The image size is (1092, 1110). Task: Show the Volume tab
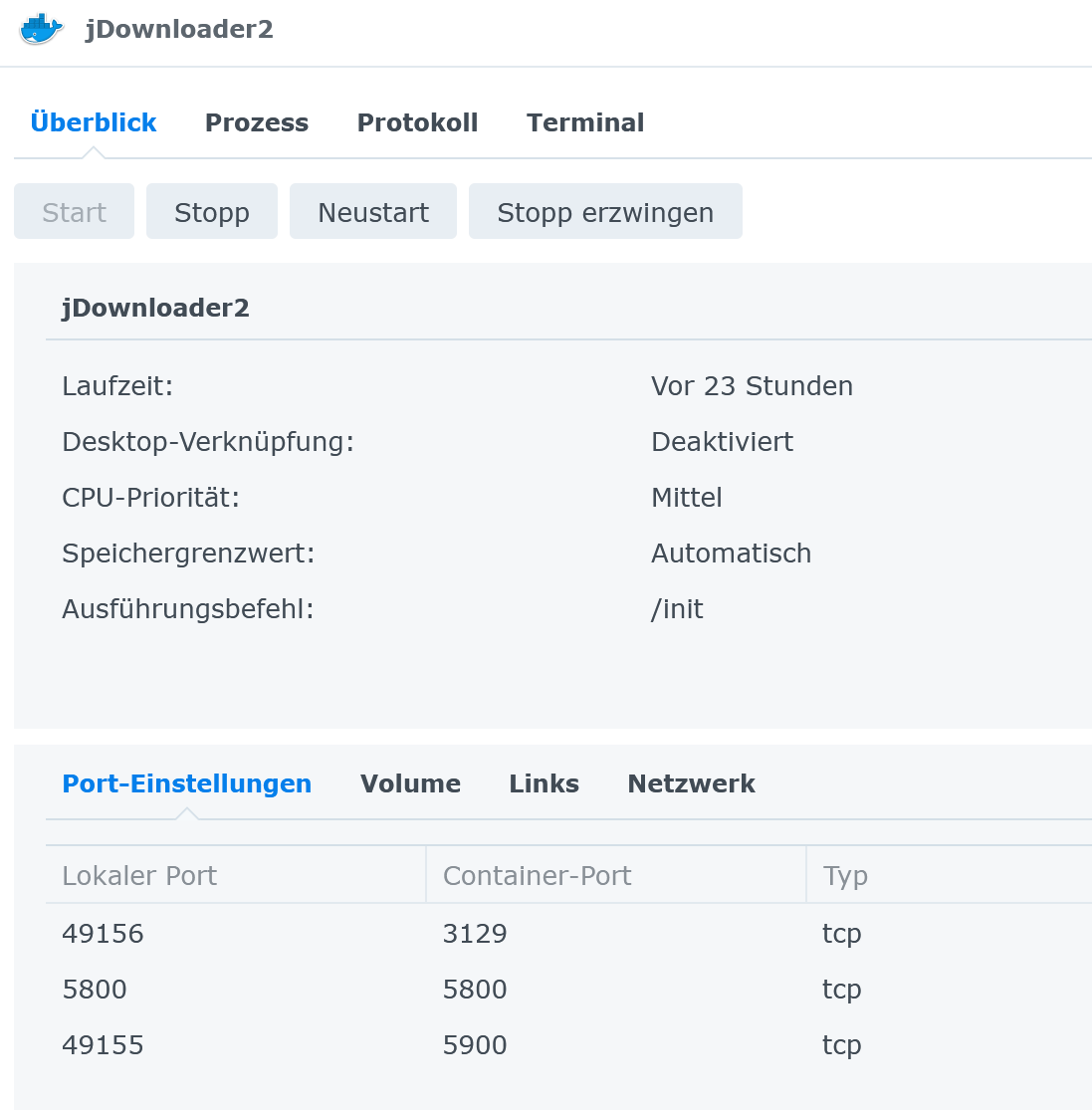tap(410, 783)
